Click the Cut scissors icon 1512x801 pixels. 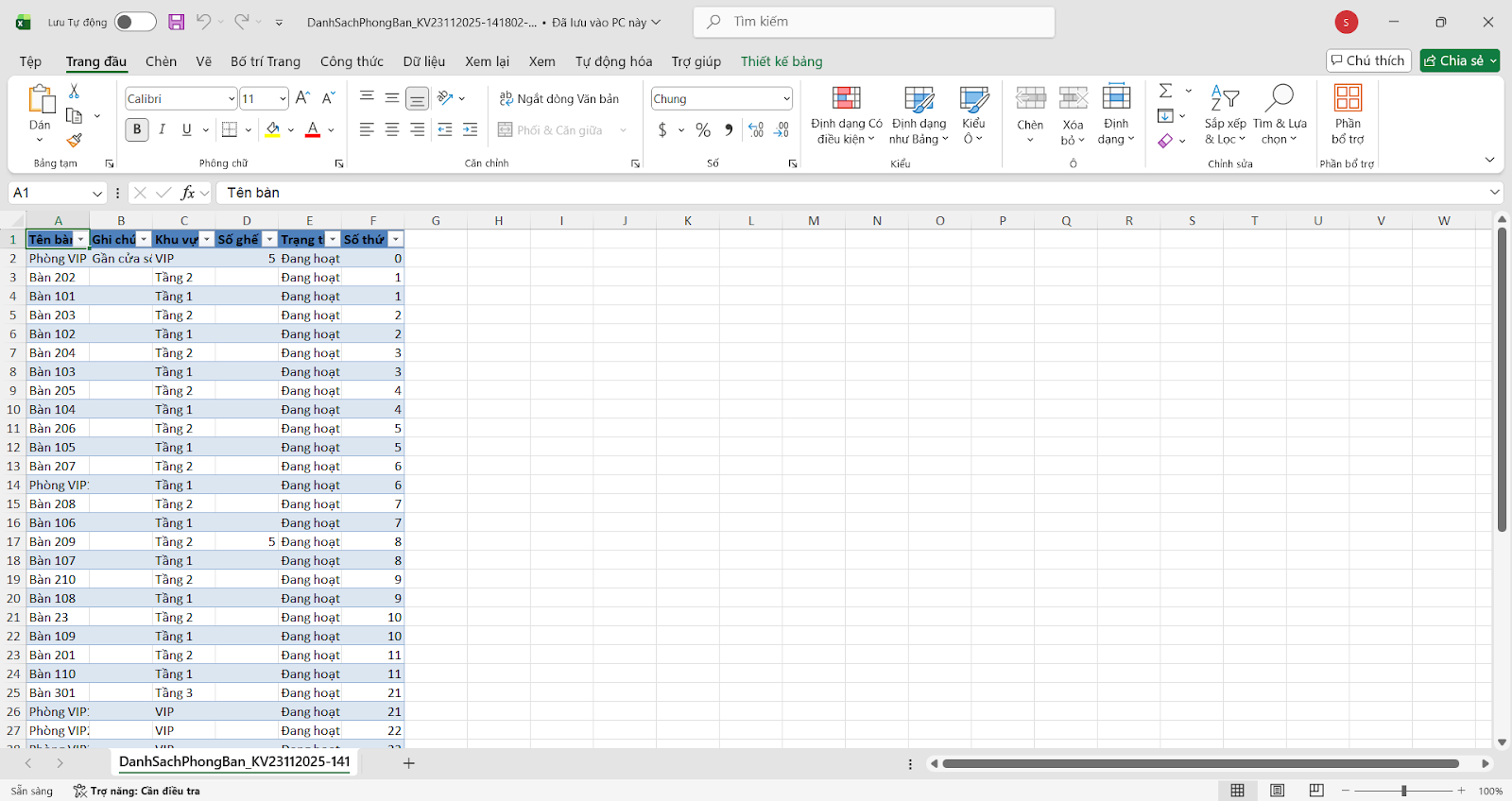click(75, 92)
